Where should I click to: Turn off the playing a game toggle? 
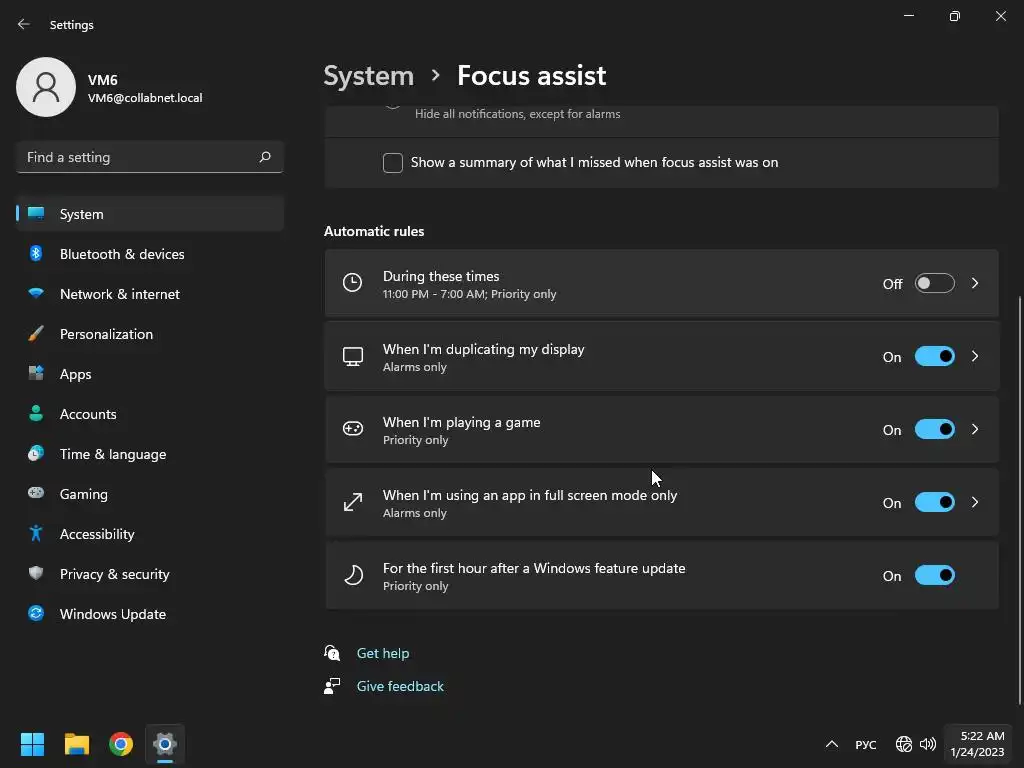pyautogui.click(x=934, y=430)
